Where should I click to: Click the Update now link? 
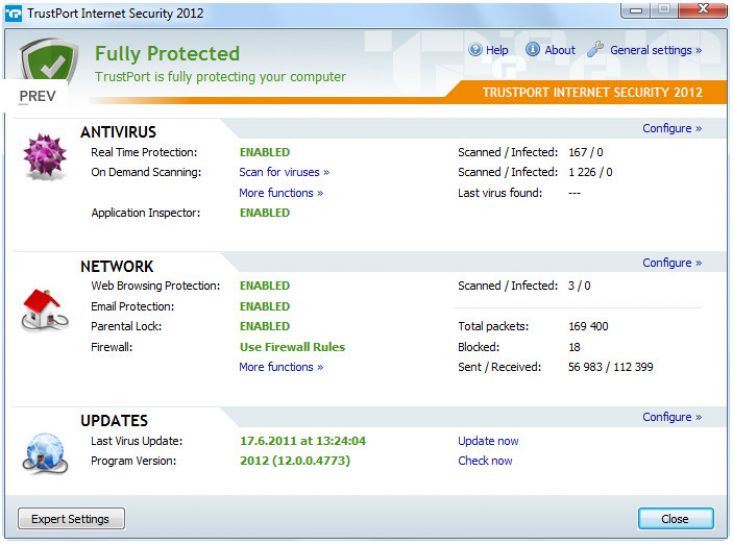pyautogui.click(x=488, y=441)
